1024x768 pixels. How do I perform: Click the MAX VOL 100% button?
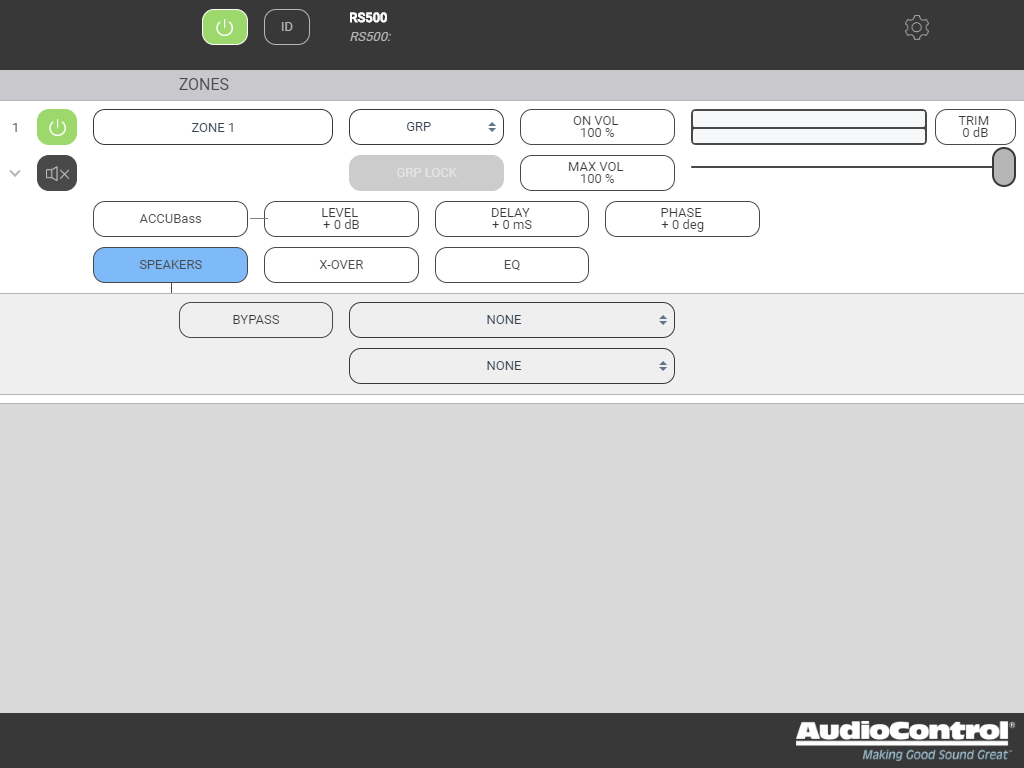tap(597, 173)
